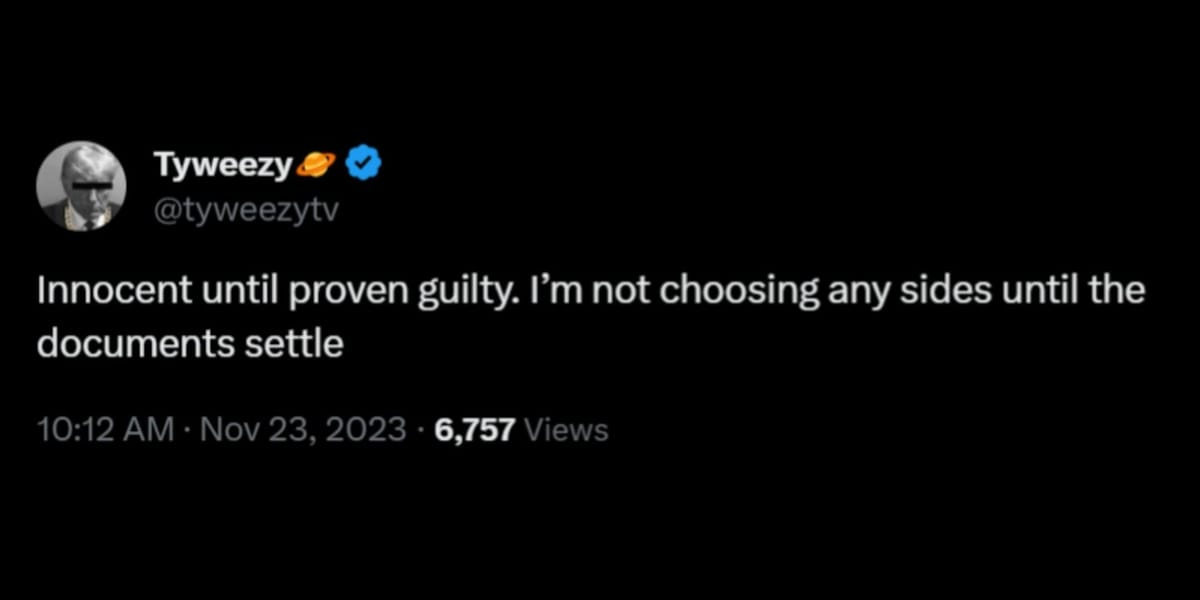
Task: Click the Views label
Action: [566, 430]
